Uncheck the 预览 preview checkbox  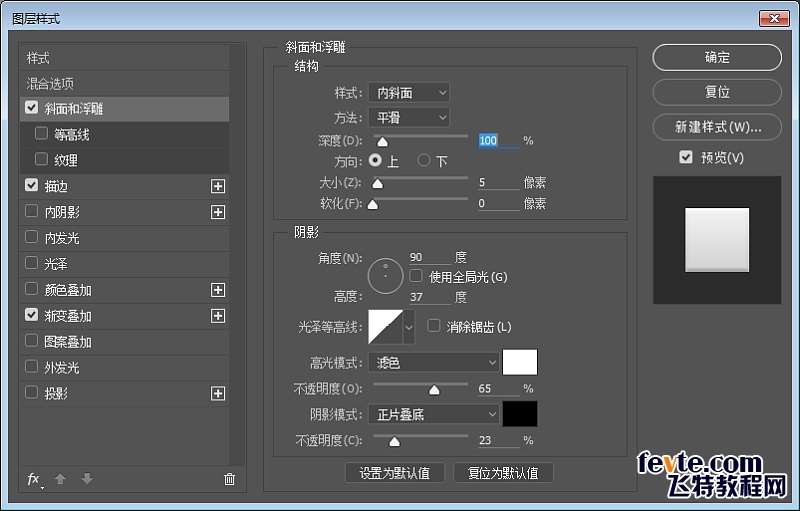[x=685, y=157]
